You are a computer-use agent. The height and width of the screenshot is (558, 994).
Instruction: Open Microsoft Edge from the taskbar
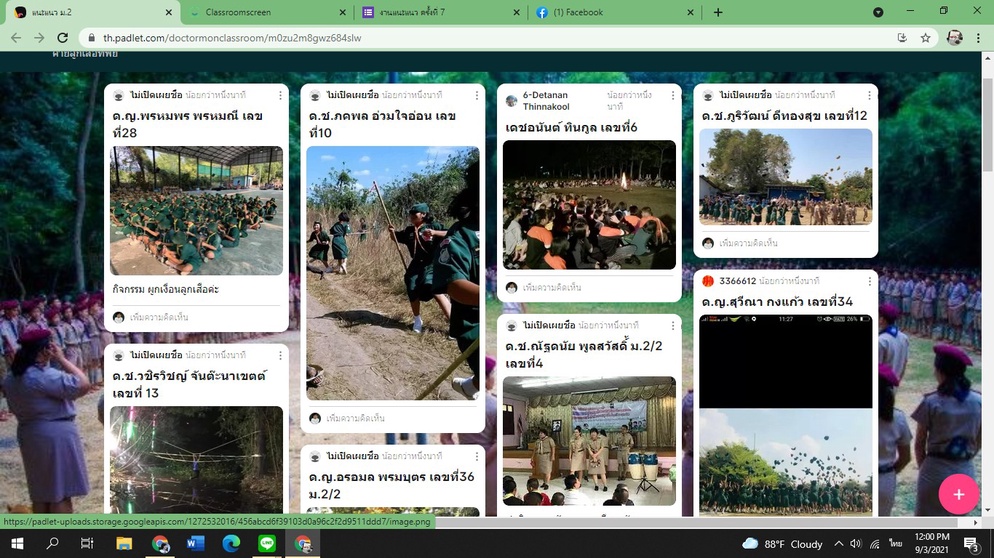click(x=231, y=544)
